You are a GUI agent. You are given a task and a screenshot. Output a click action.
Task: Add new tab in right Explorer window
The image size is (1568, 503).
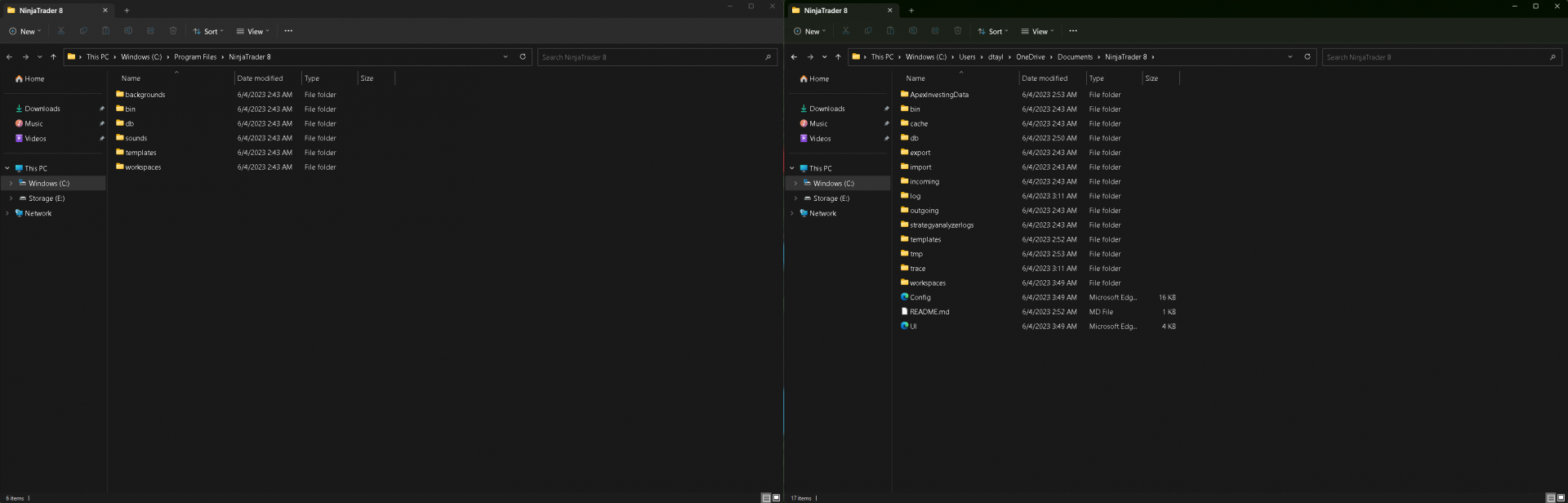(911, 11)
